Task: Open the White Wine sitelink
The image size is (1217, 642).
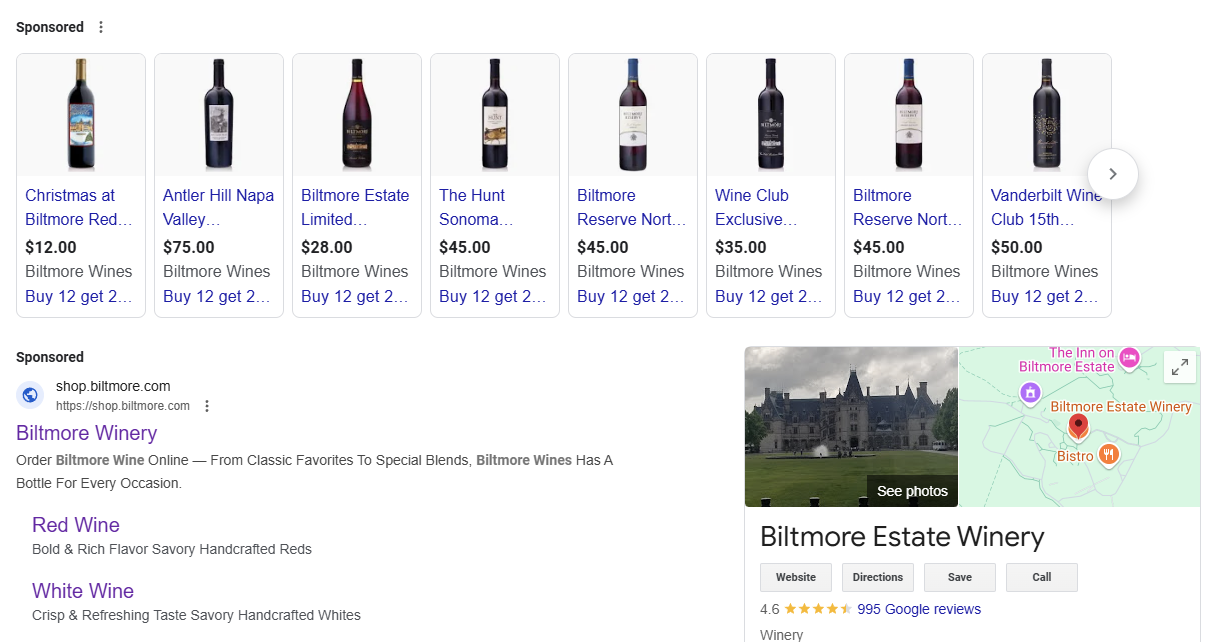Action: 83,591
